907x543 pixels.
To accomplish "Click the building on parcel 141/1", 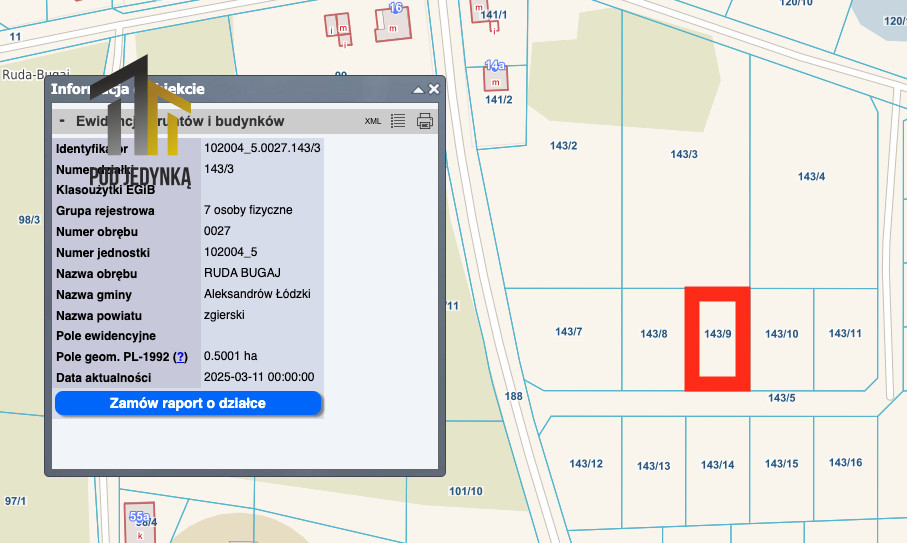I will point(480,9).
